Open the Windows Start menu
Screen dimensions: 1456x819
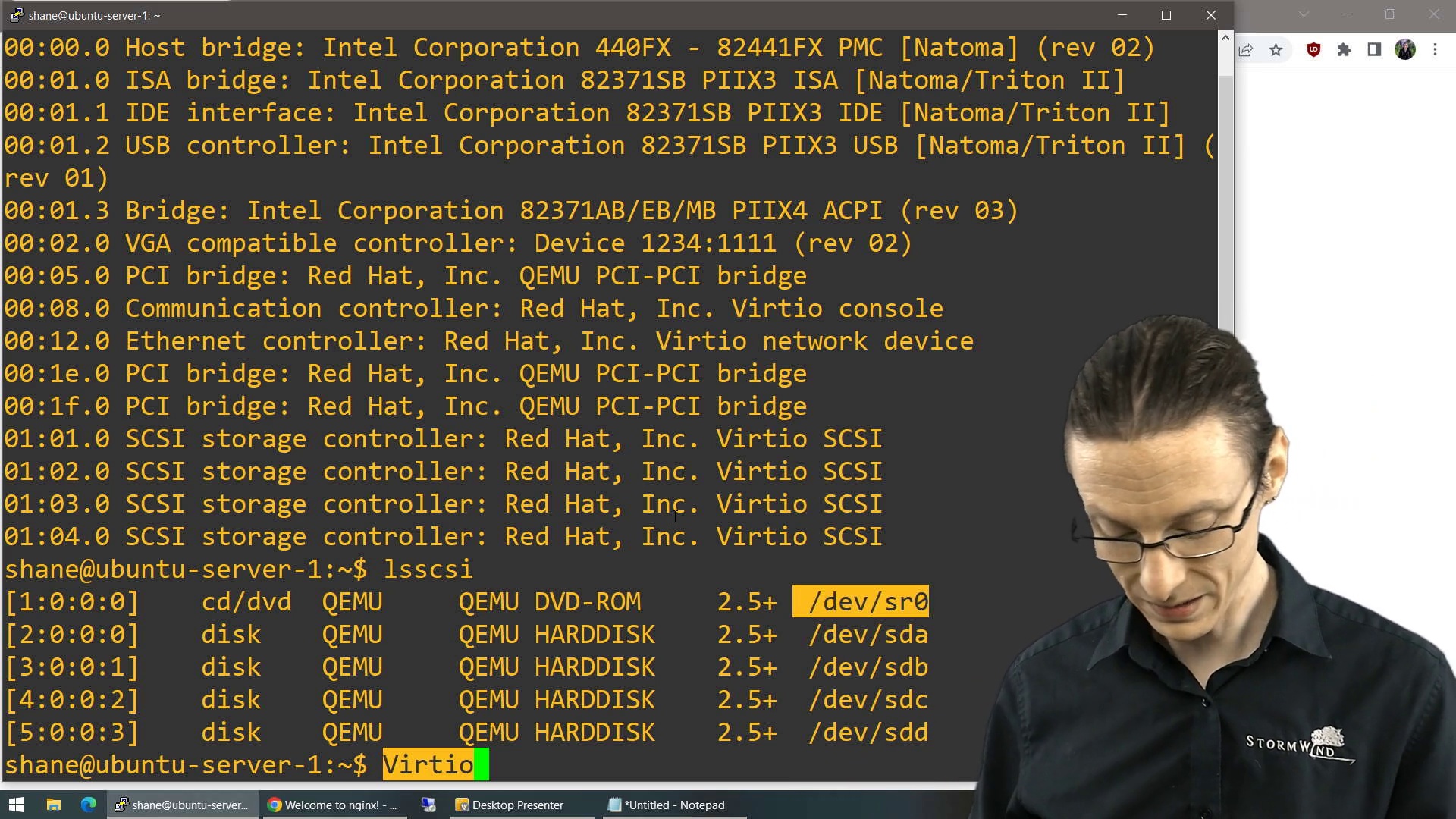[x=16, y=805]
